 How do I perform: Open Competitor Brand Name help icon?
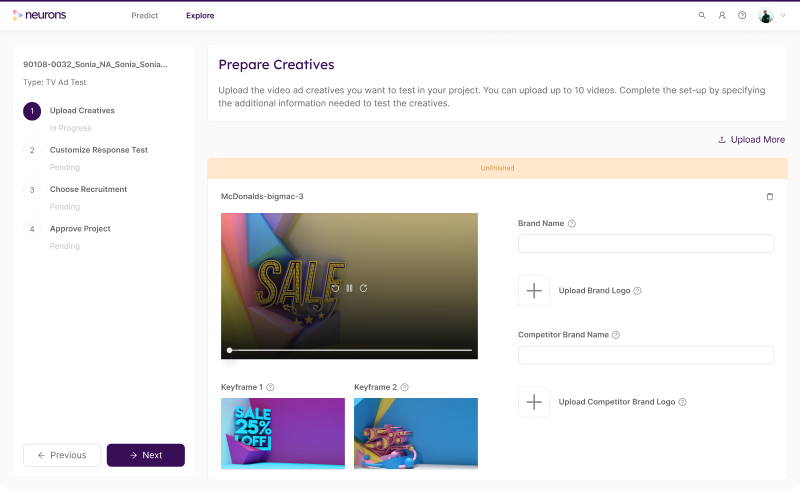click(x=616, y=335)
